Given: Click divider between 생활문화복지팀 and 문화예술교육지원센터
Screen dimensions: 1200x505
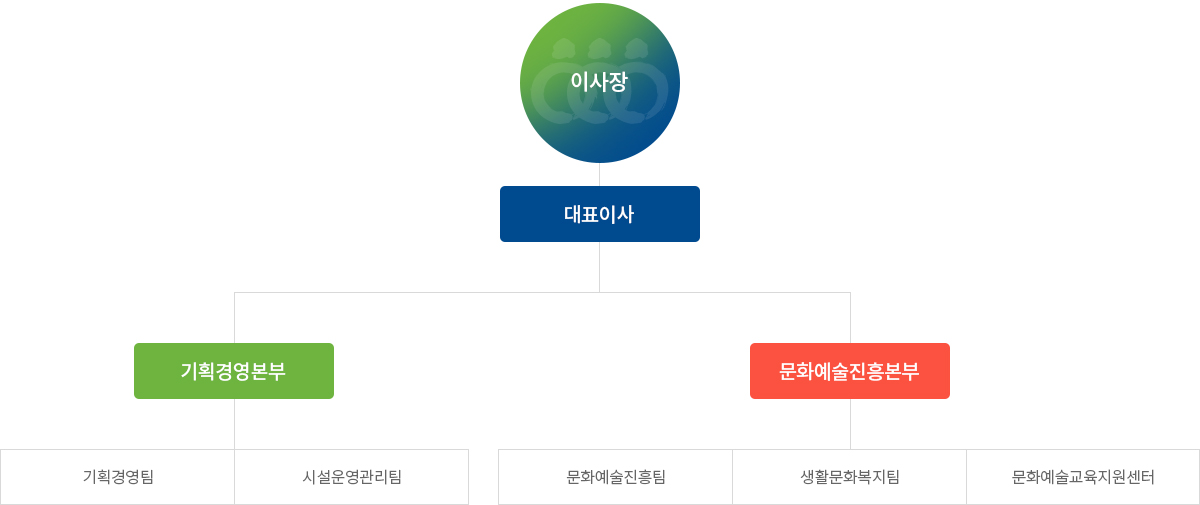Looking at the screenshot, I should 966,477.
